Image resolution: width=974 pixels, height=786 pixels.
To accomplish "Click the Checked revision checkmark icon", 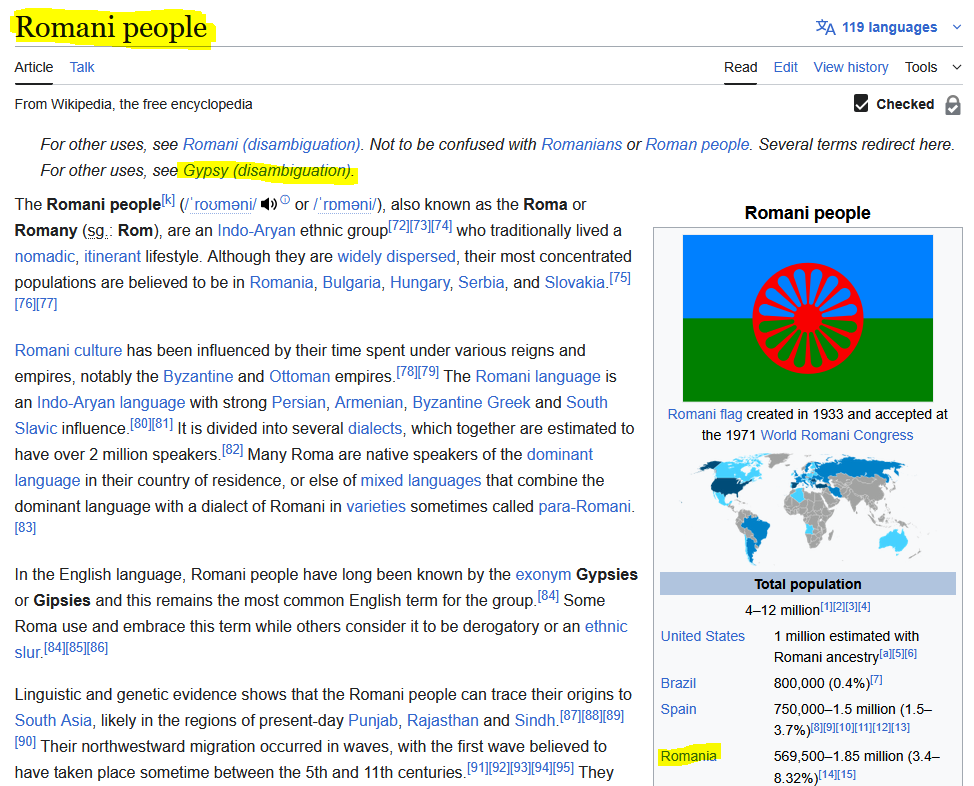I will point(861,104).
